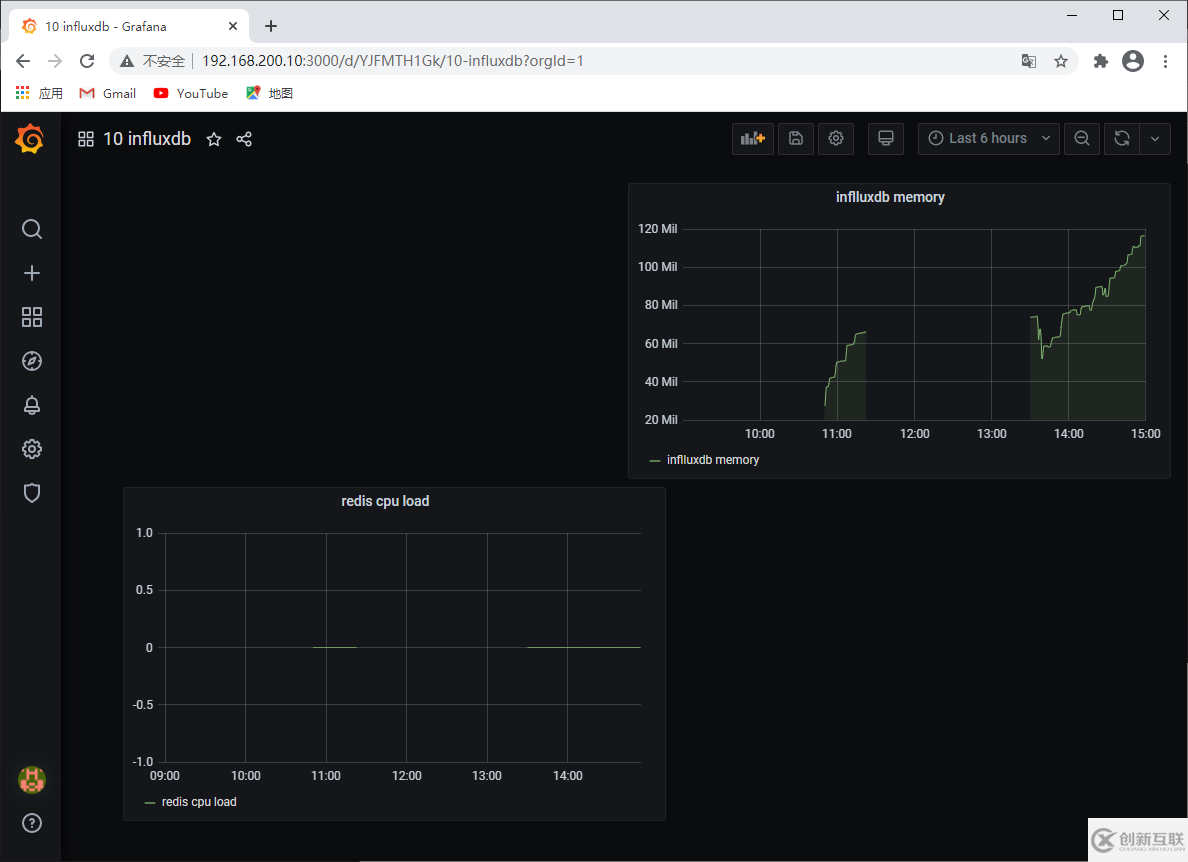Share the dashboard via share icon
The image size is (1188, 862).
click(244, 139)
